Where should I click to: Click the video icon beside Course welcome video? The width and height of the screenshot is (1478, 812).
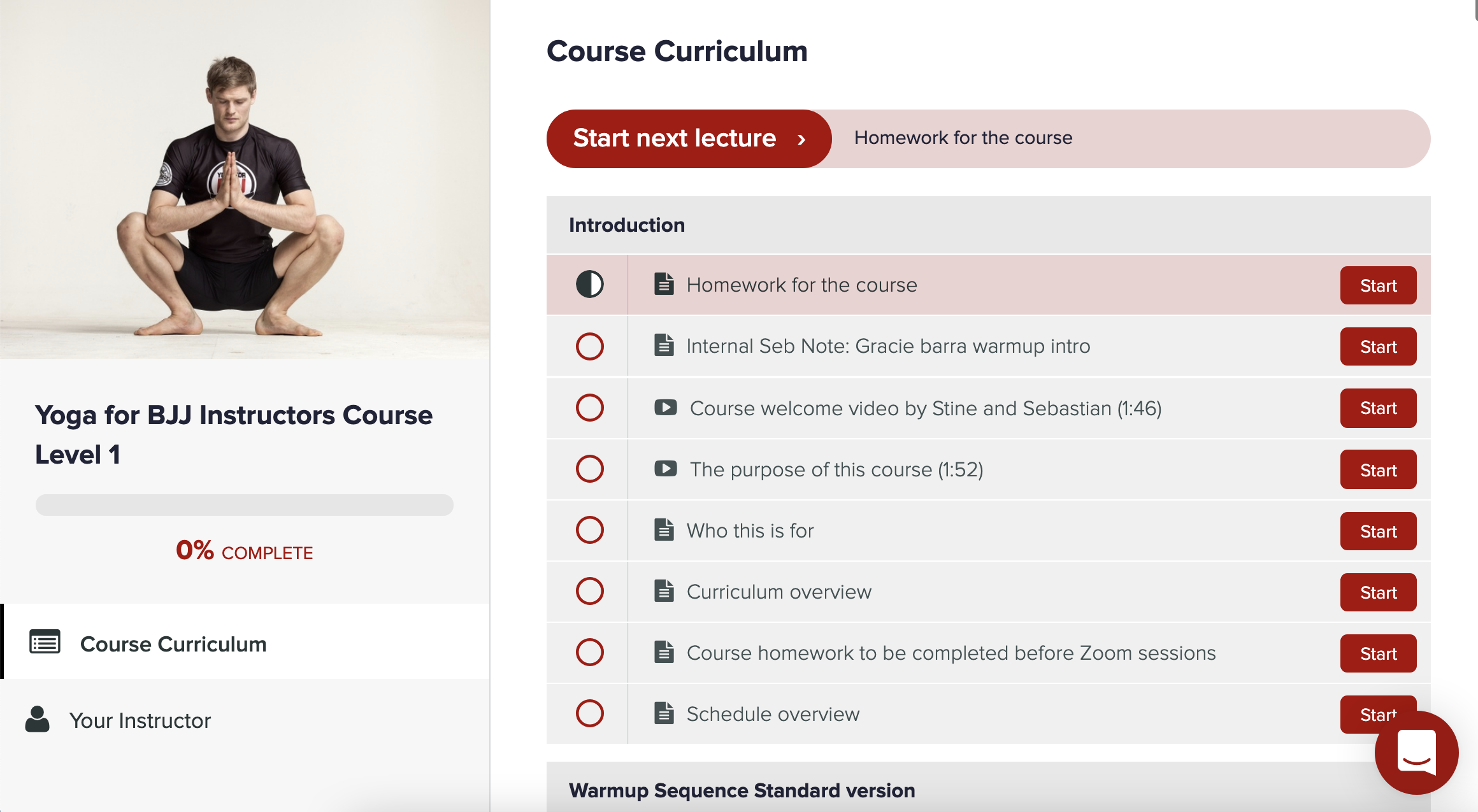pos(665,408)
